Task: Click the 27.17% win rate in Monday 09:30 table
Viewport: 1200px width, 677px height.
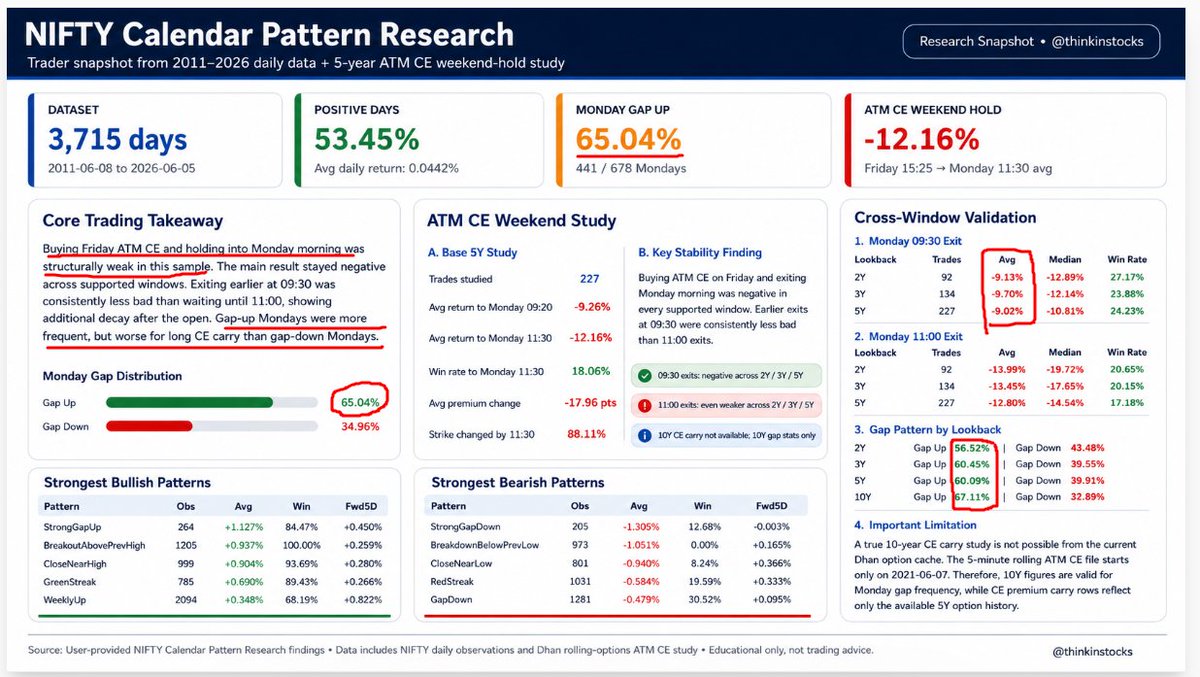Action: tap(1126, 275)
